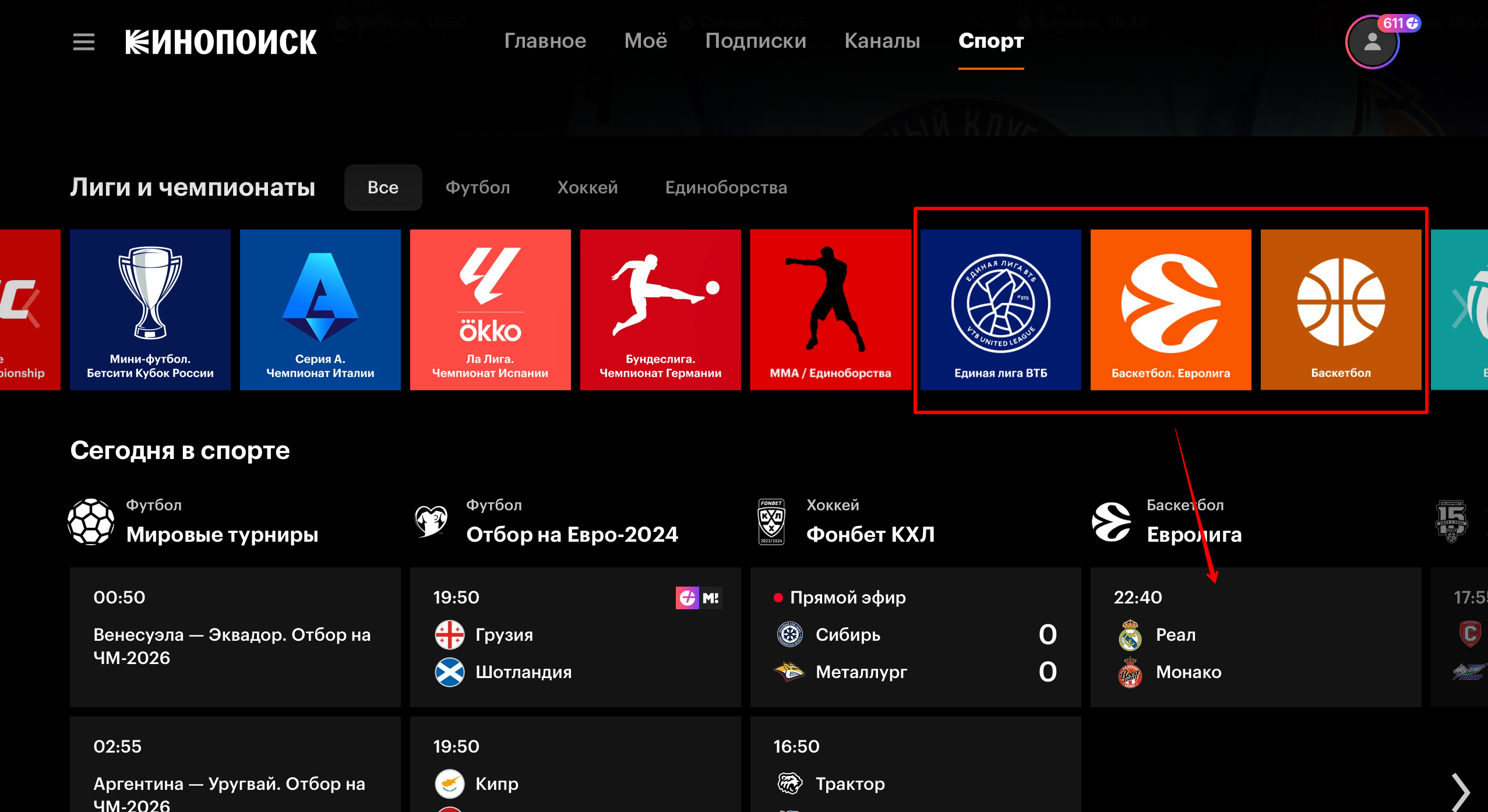
Task: Click the Euro-2024 qualifiers heart icon
Action: [x=431, y=521]
